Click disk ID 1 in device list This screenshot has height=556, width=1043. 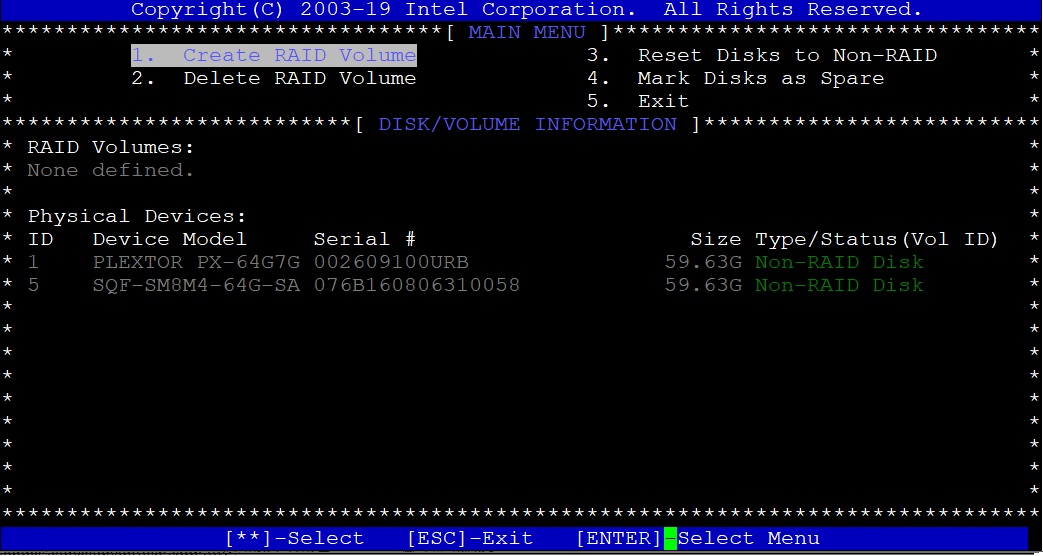click(x=33, y=262)
